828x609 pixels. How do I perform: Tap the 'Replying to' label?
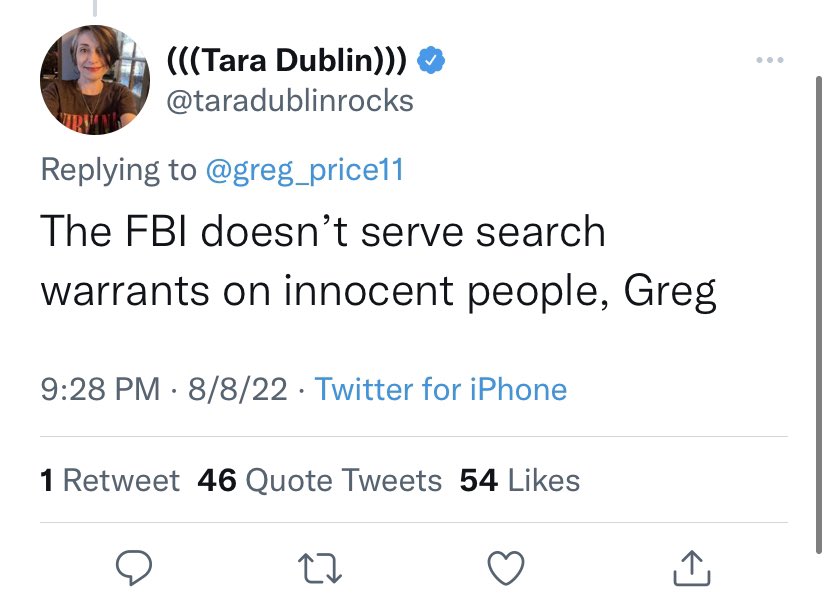(118, 169)
